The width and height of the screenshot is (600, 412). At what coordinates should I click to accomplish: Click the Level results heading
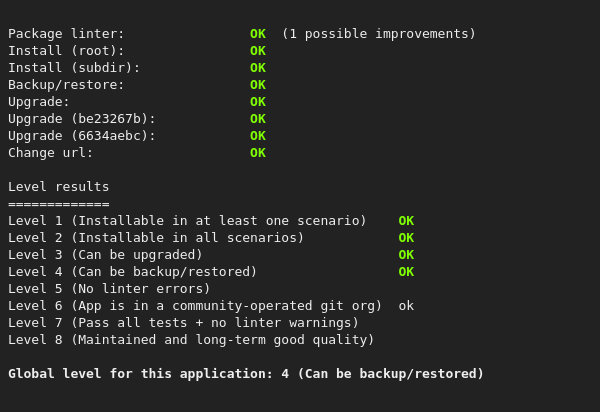point(59,187)
